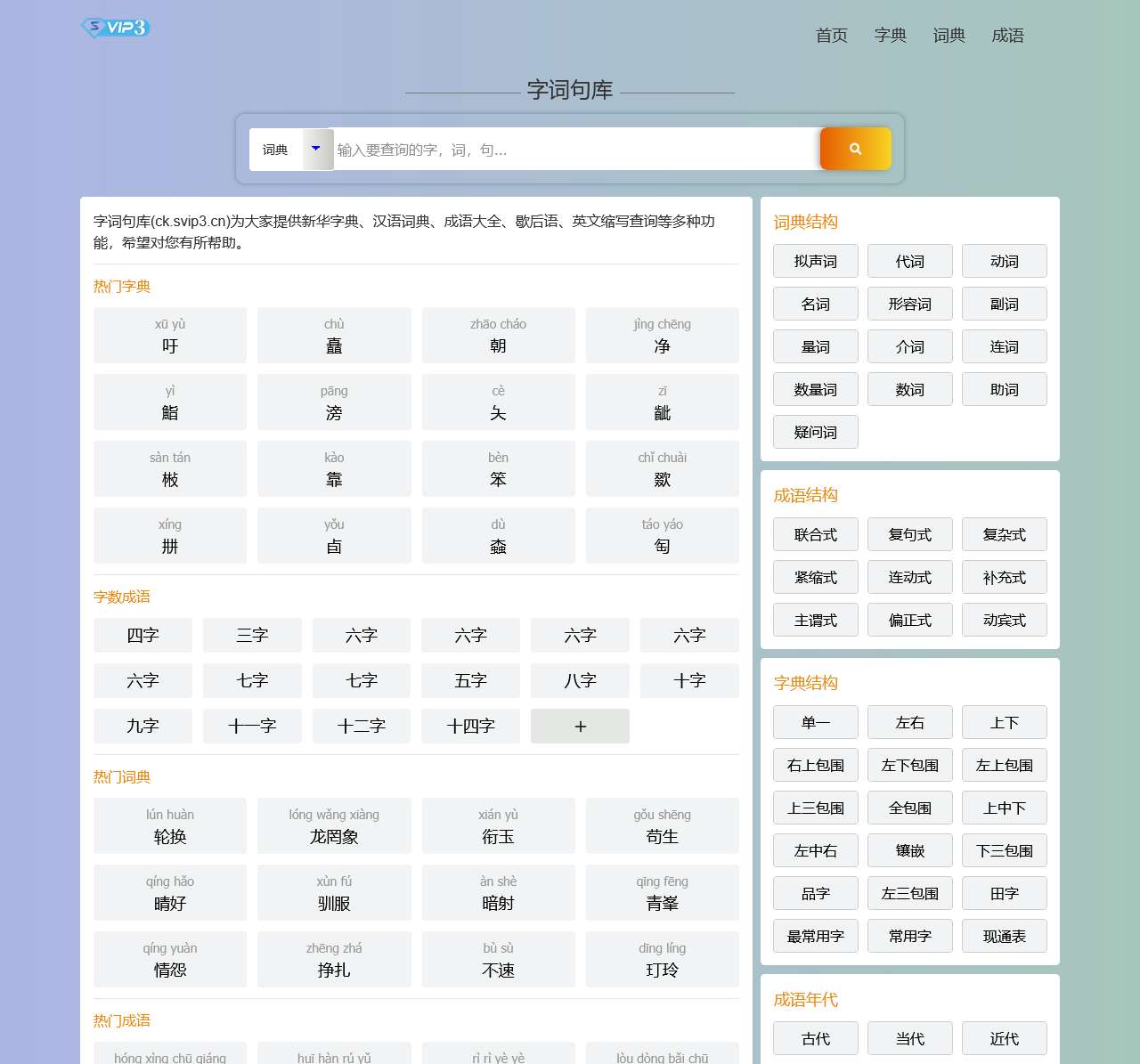Open the search type dropdown arrow
This screenshot has height=1064, width=1140.
pos(316,149)
